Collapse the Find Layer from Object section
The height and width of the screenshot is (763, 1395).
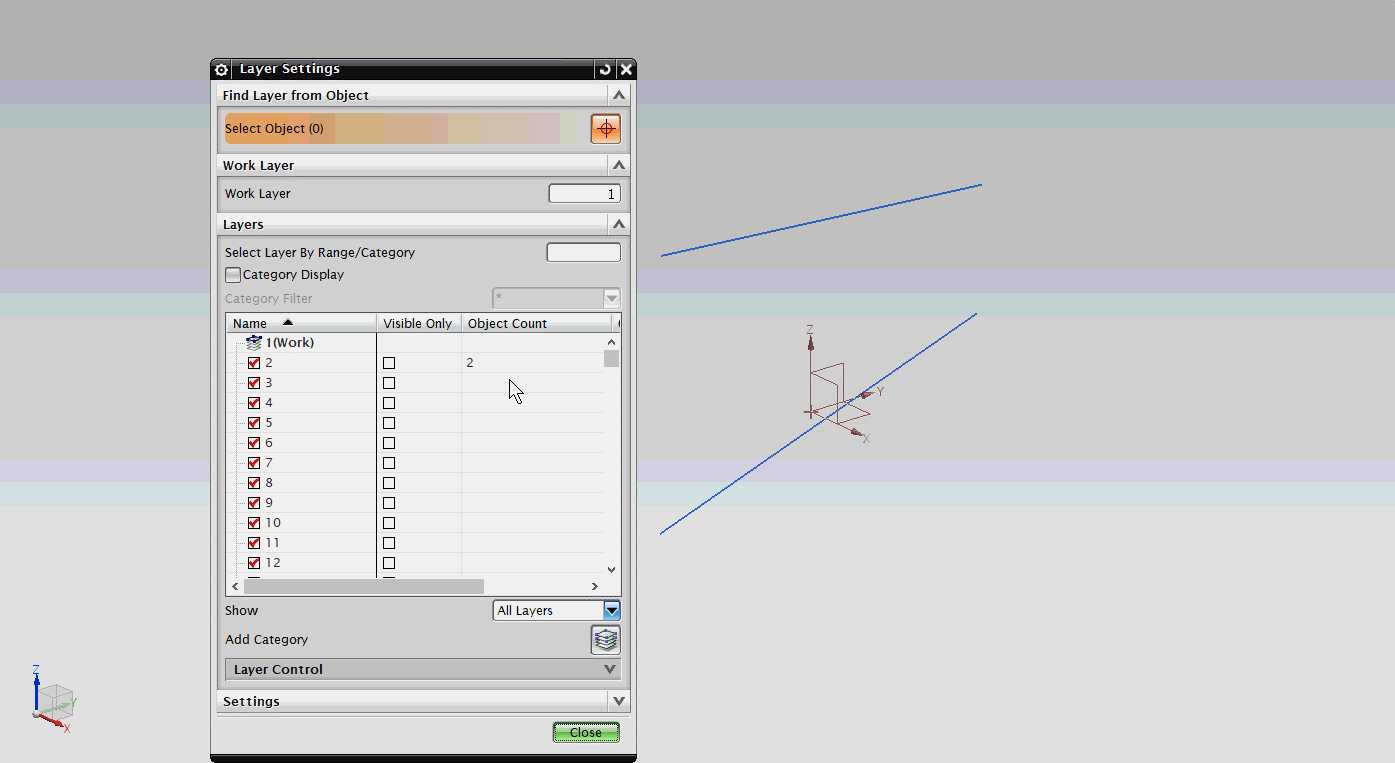(x=619, y=95)
